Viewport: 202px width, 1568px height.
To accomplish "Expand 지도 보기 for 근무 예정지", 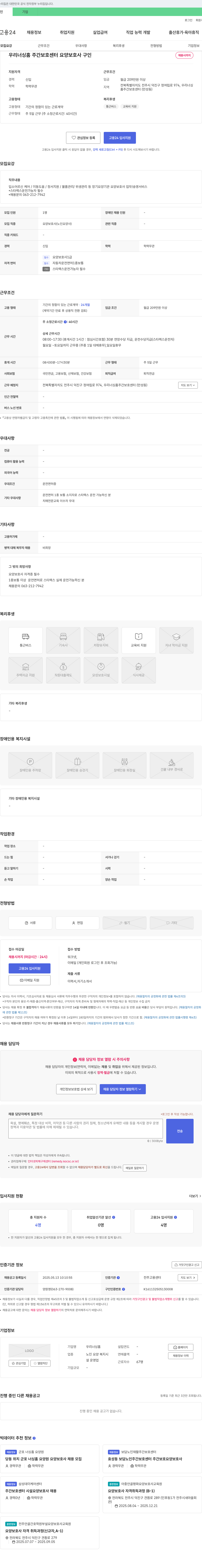I will point(188,385).
